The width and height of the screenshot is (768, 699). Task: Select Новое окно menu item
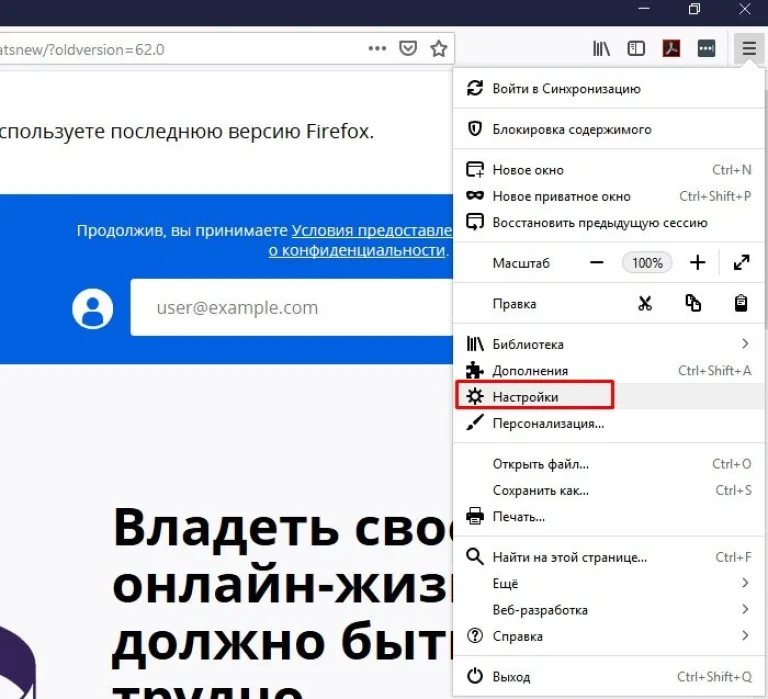click(x=608, y=170)
